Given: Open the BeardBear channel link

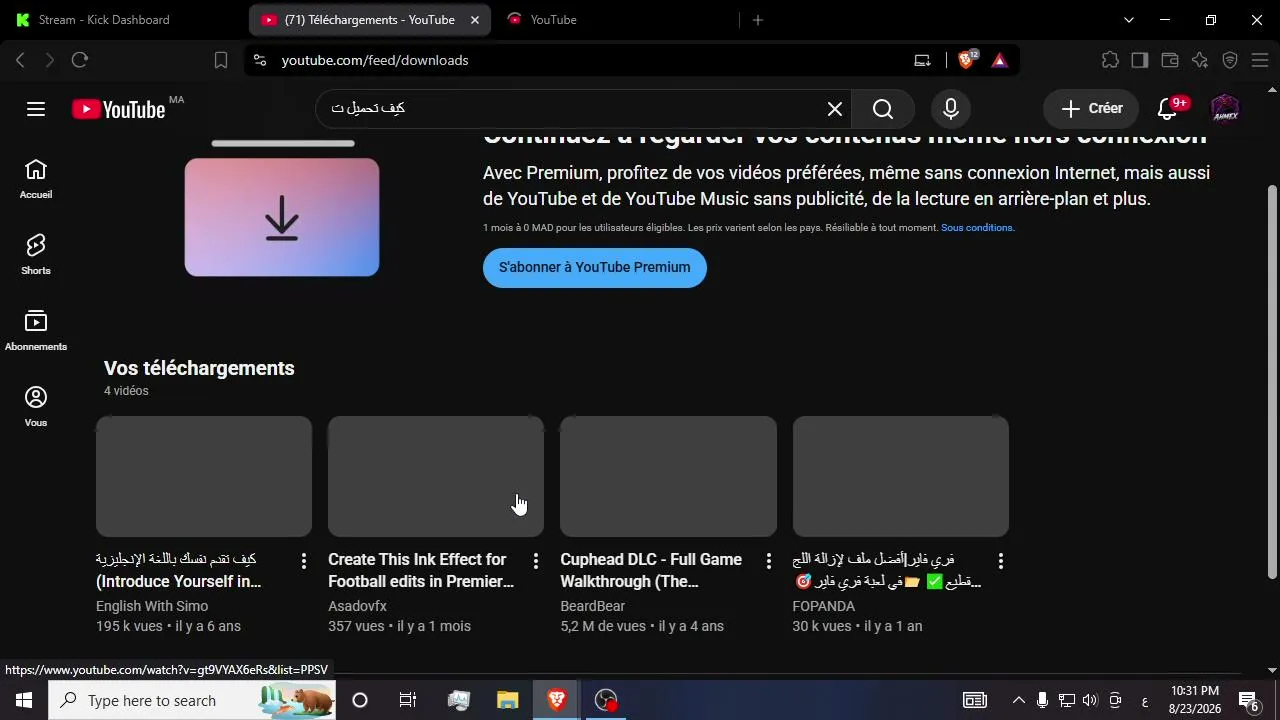Looking at the screenshot, I should click(x=593, y=606).
